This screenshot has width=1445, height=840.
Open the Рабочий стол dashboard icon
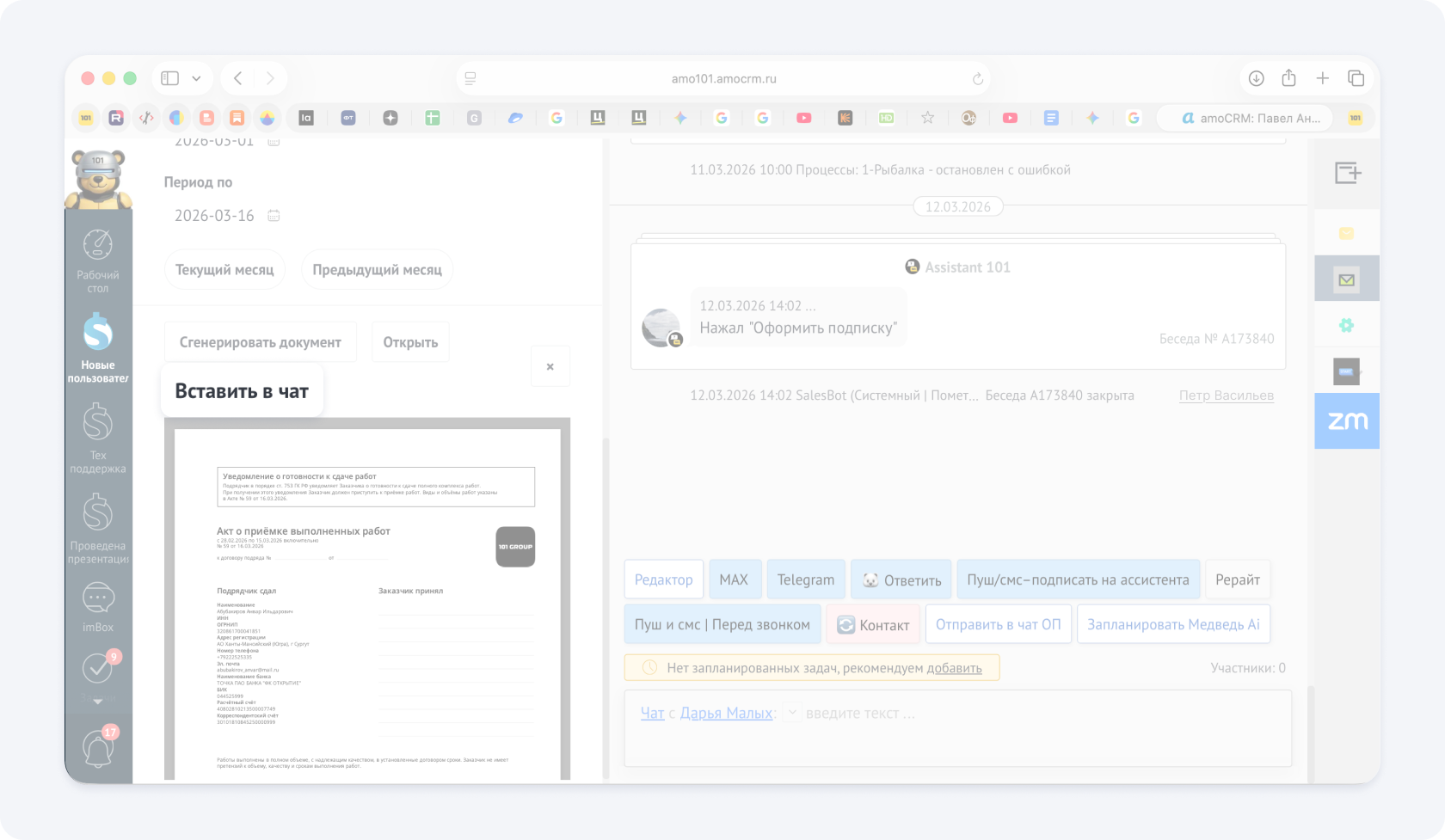tap(98, 246)
